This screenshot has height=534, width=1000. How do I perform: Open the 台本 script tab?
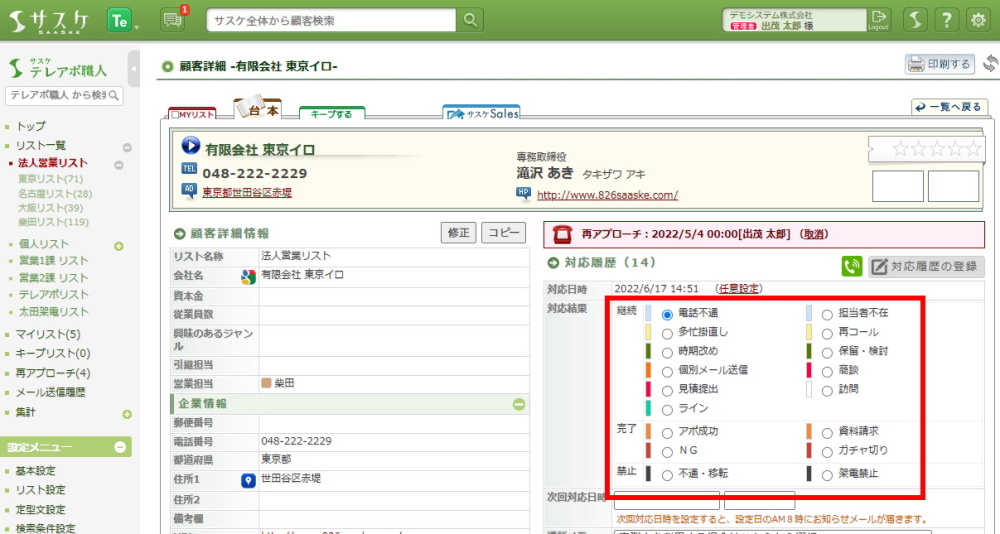click(258, 109)
